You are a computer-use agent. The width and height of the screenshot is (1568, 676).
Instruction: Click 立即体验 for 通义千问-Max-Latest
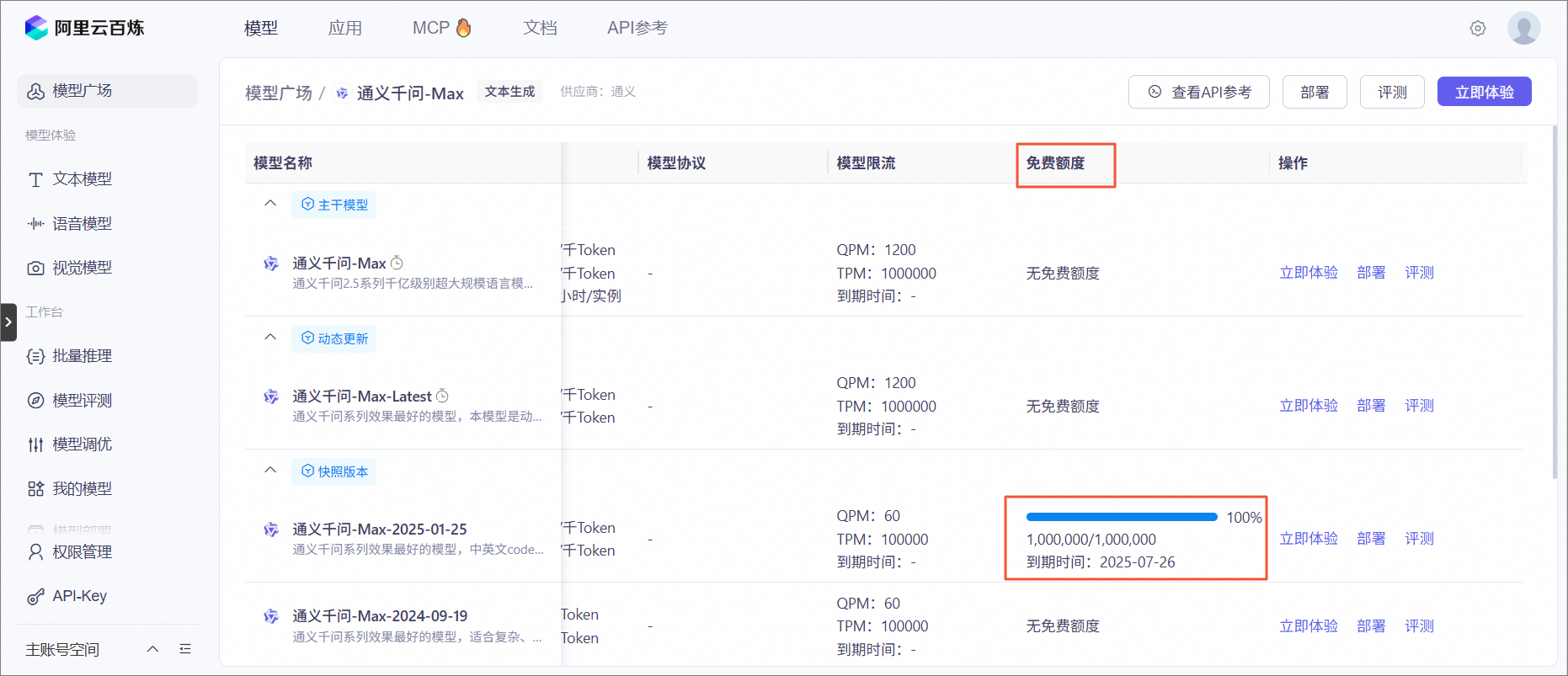1309,406
